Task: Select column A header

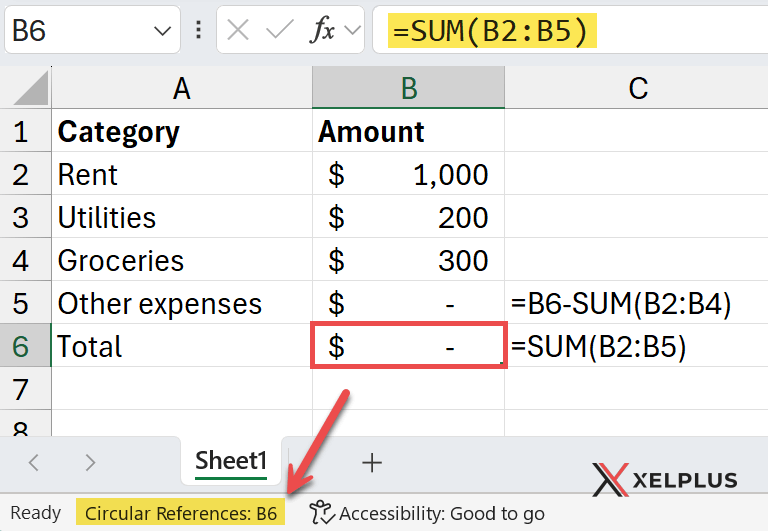Action: click(181, 89)
